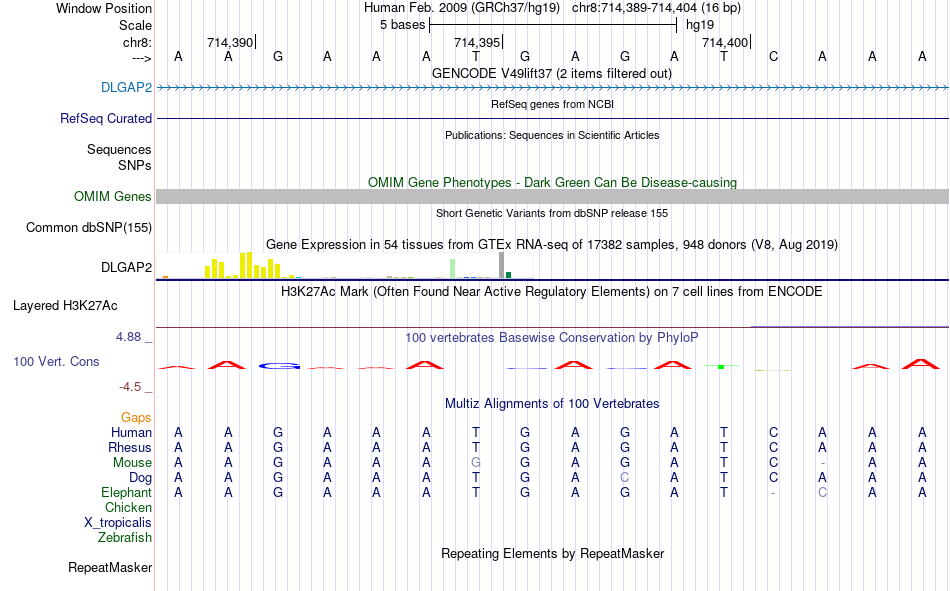This screenshot has width=950, height=591.
Task: Select the OMIM Genes track label
Action: click(x=112, y=196)
